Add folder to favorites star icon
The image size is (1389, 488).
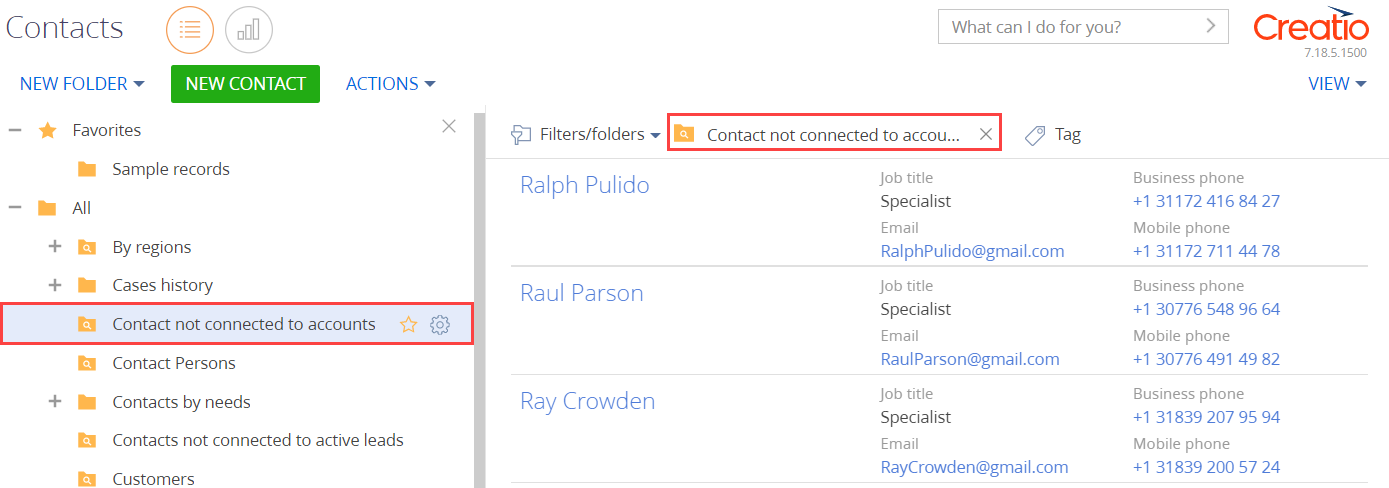(x=408, y=324)
